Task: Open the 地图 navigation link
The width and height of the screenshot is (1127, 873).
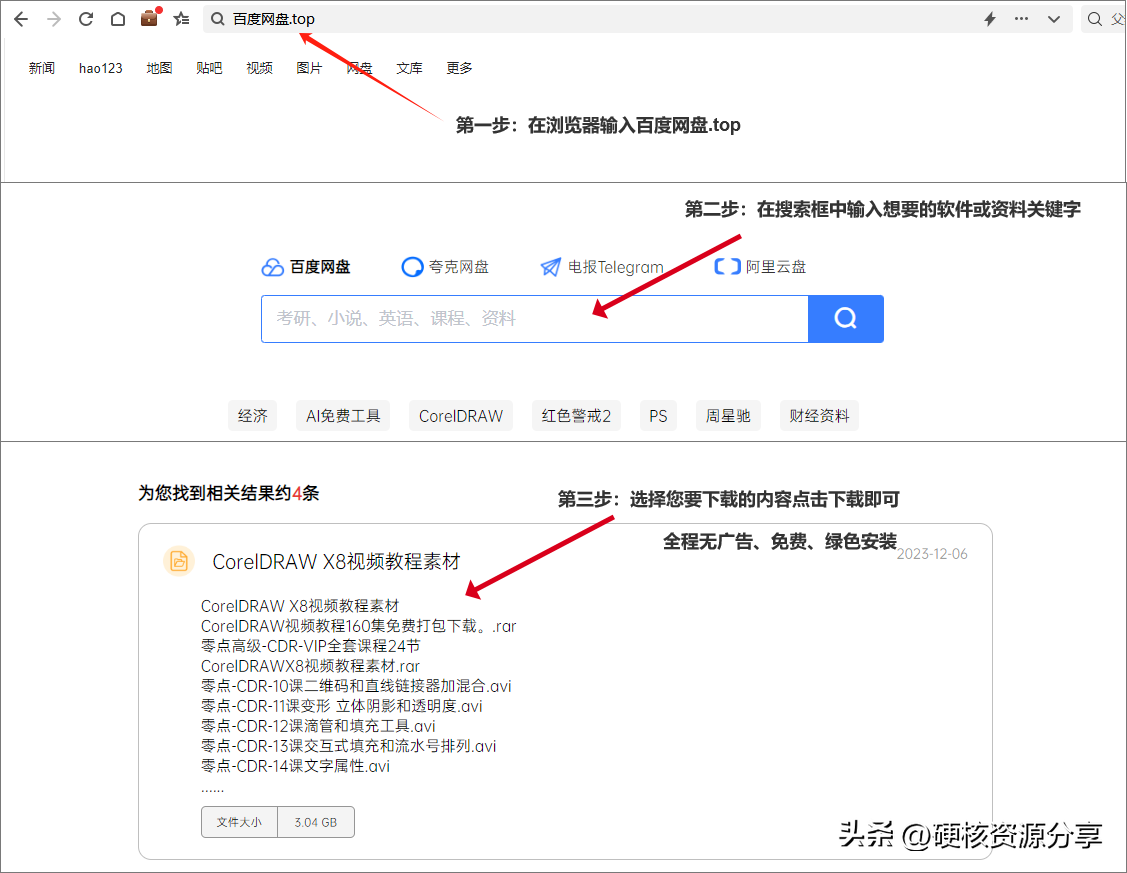Action: click(x=160, y=68)
